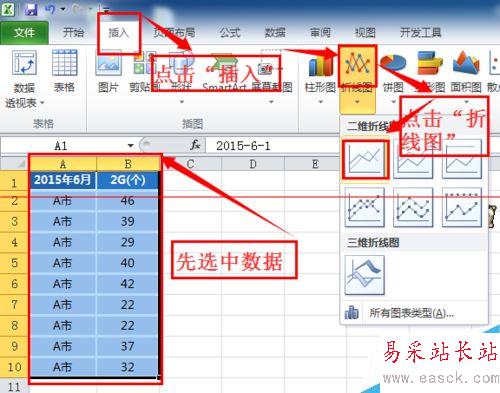500x393 pixels.
Task: Expand the Column chart (柱形图) dropdown arrow
Action: coord(321,102)
